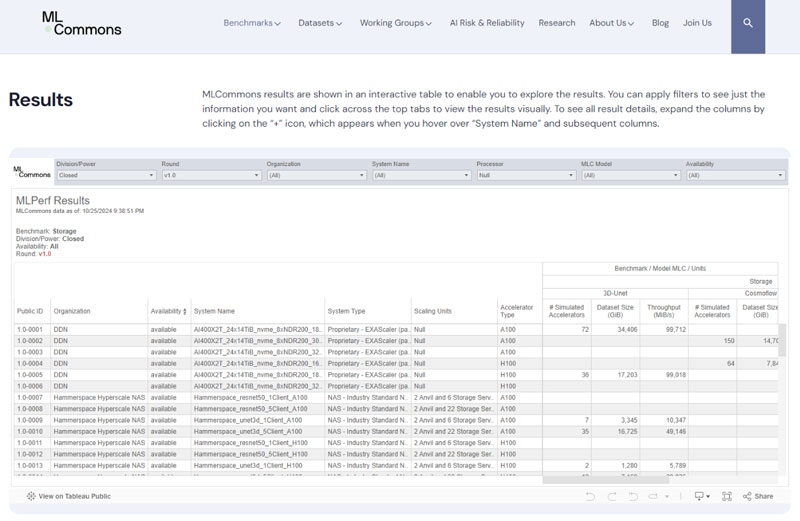The width and height of the screenshot is (800, 521).
Task: Click the 3D-Unet model header
Action: (x=615, y=293)
